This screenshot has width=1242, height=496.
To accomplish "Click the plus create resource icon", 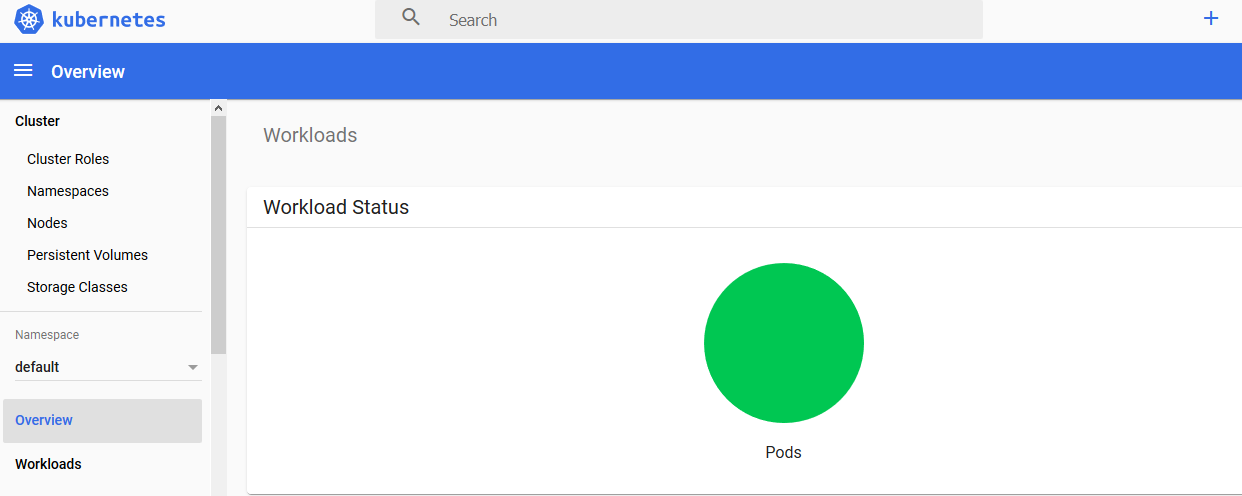I will (1211, 18).
